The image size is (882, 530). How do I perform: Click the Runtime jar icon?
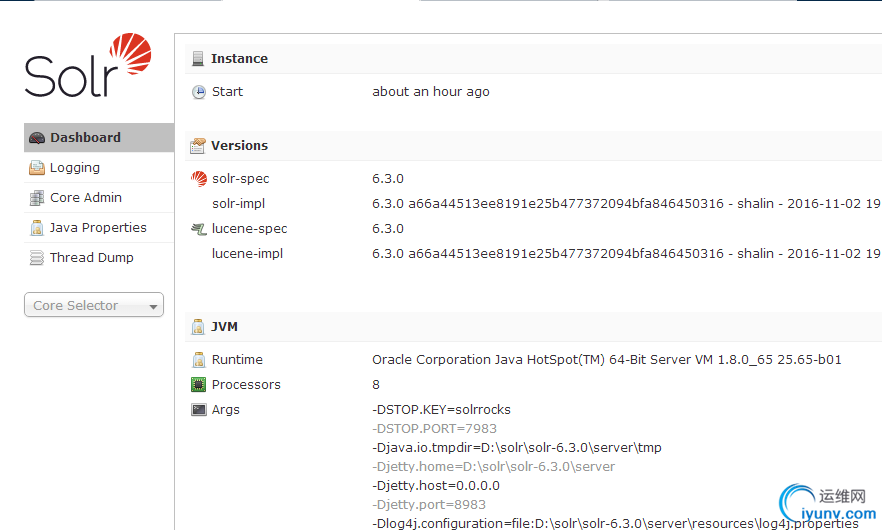pos(199,360)
